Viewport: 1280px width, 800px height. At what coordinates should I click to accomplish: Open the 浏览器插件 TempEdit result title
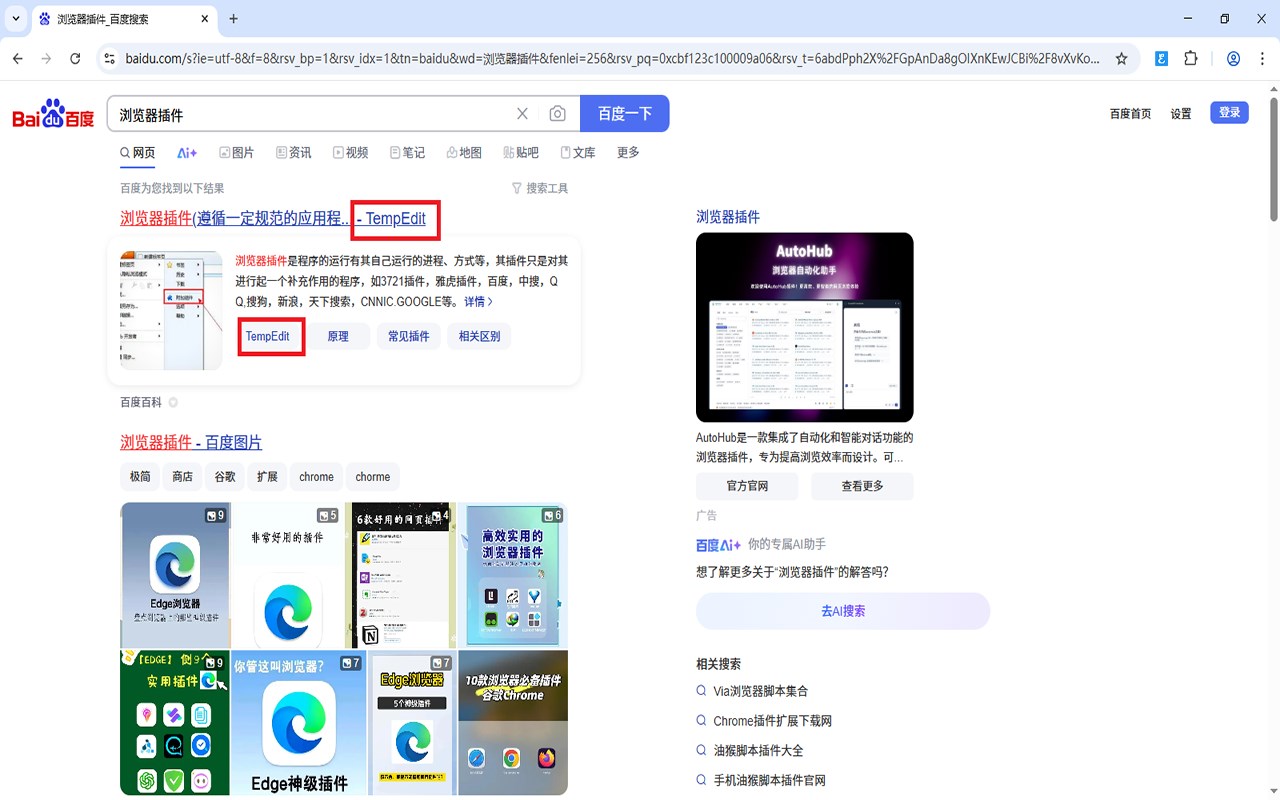click(273, 219)
